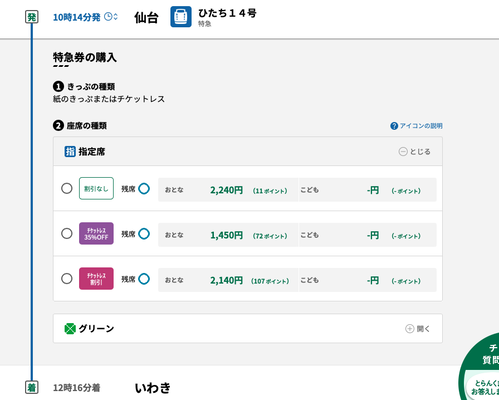Click the 1,450円 adult price
499x400 pixels.
pyautogui.click(x=226, y=235)
